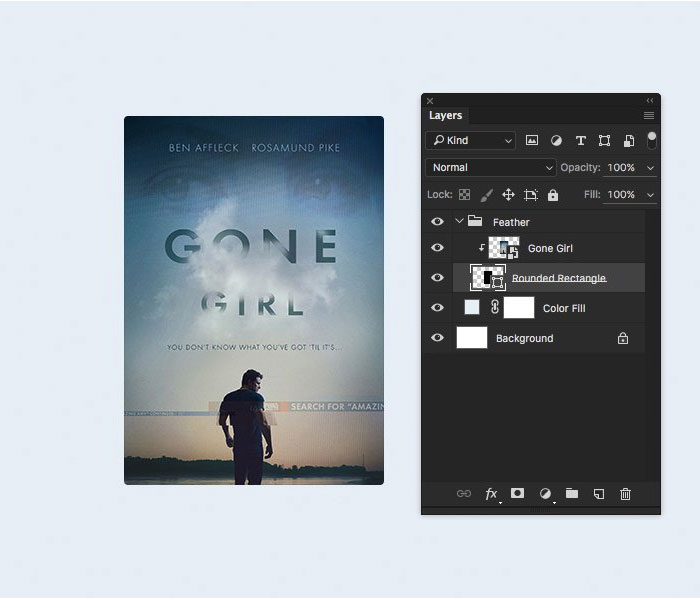Lock all padlock icon
The height and width of the screenshot is (598, 700).
pos(553,195)
